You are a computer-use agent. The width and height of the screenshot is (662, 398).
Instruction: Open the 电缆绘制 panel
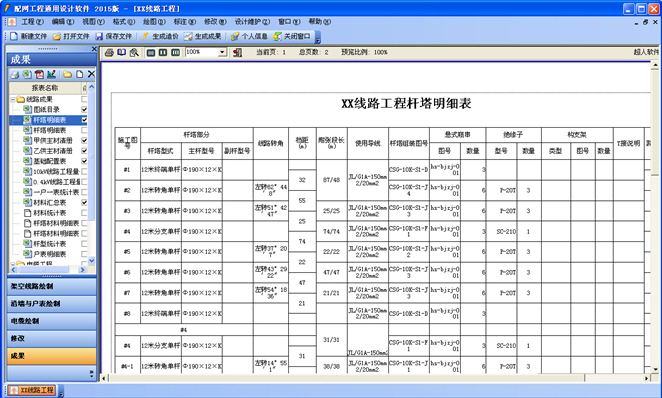52,321
